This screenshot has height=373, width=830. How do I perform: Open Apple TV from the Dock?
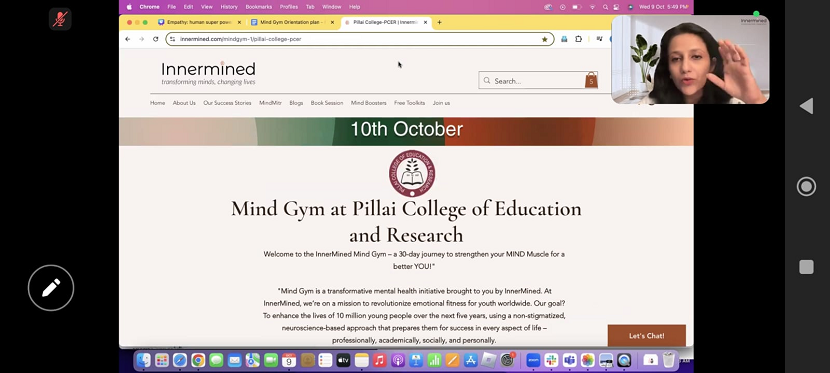[x=344, y=360]
